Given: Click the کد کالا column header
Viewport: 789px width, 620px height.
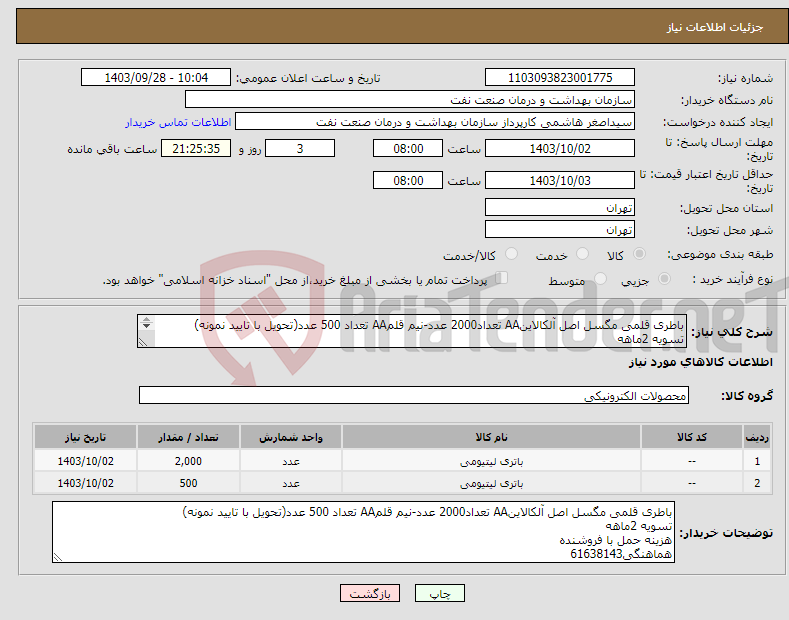Looking at the screenshot, I should tap(691, 437).
